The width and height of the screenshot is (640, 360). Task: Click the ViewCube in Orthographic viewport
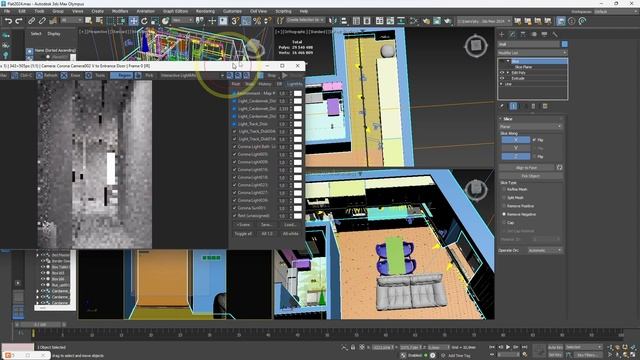[476, 46]
